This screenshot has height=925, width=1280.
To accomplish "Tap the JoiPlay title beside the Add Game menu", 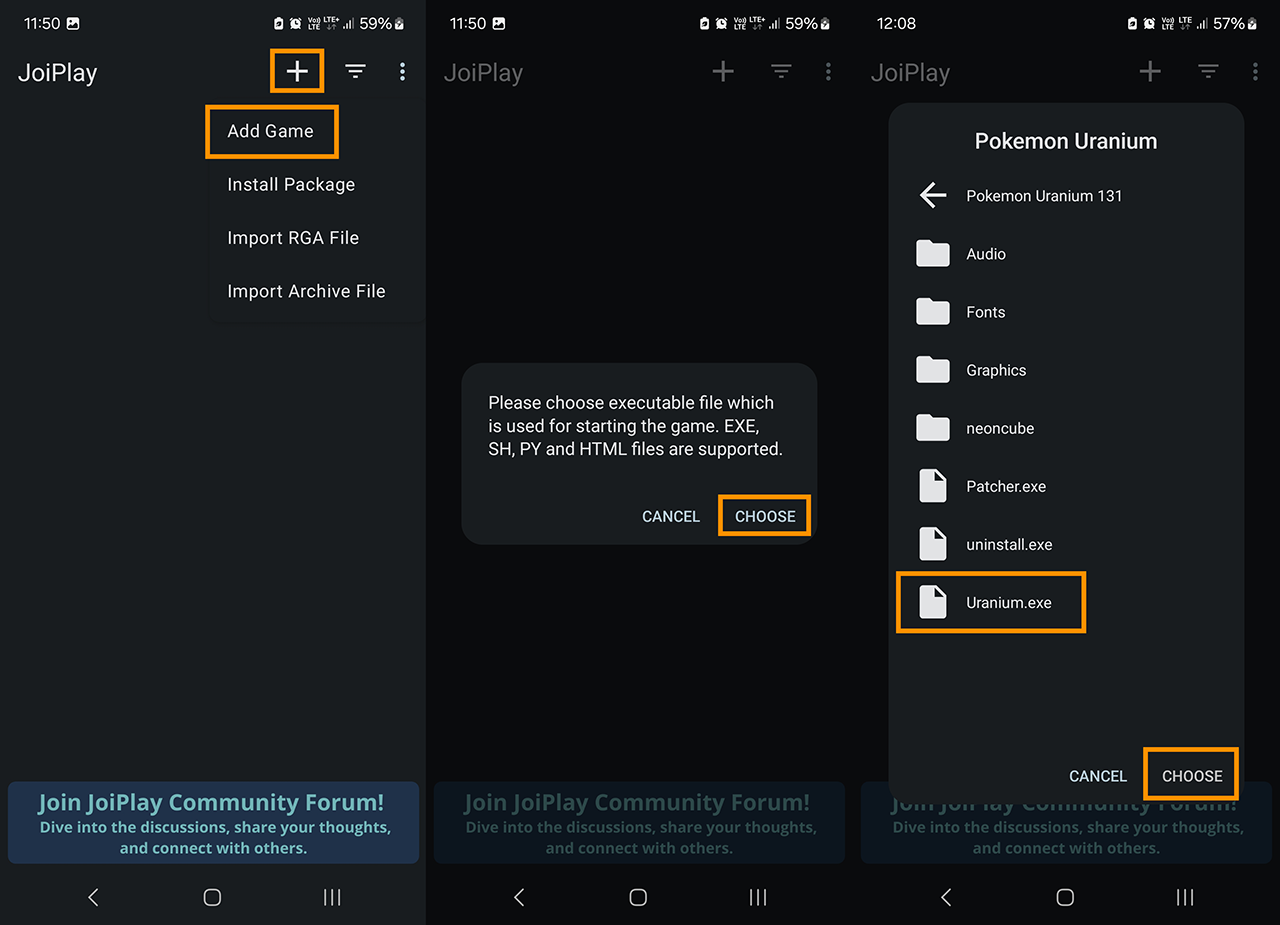I will pos(57,73).
